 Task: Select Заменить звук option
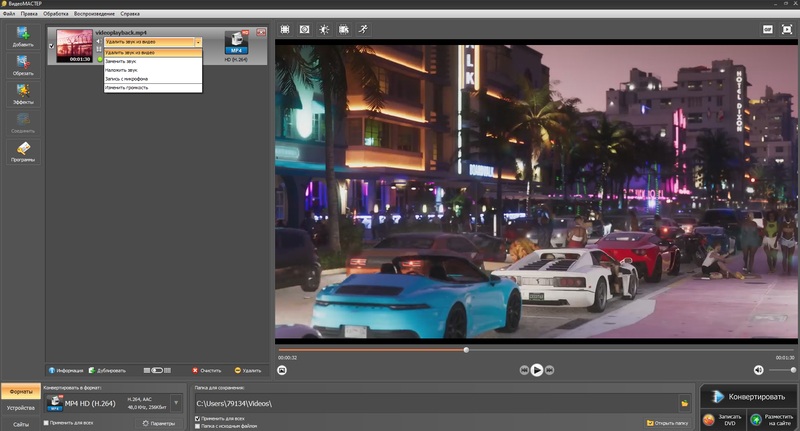click(153, 61)
